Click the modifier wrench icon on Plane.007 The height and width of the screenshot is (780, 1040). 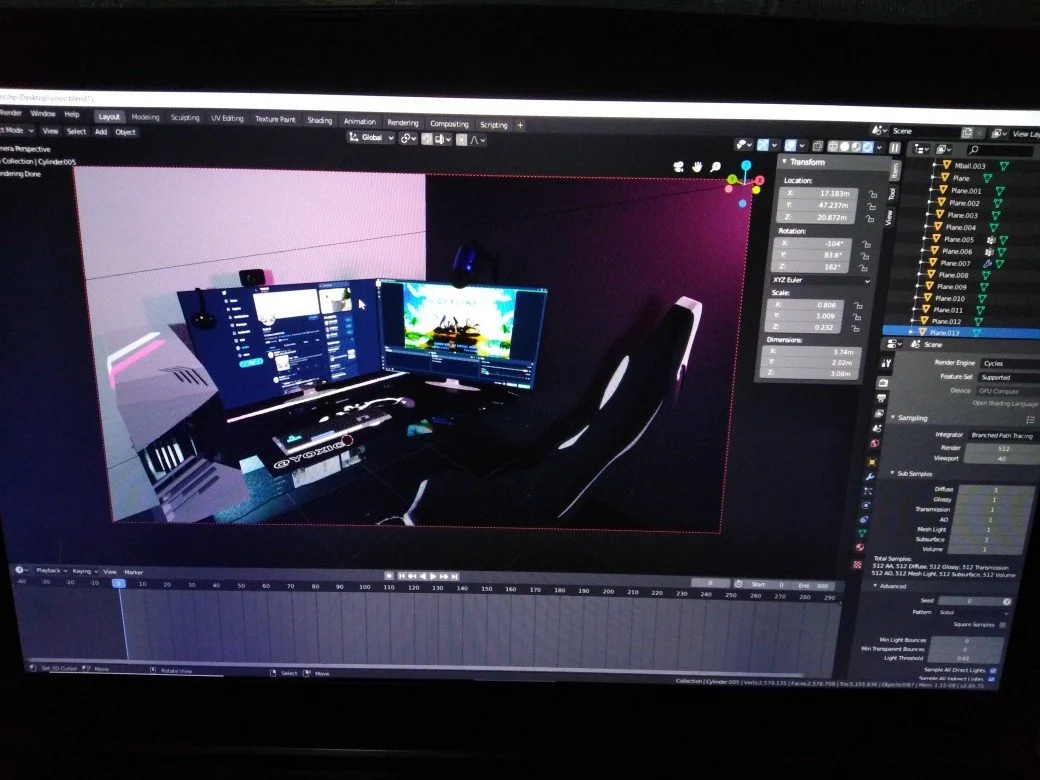point(988,263)
